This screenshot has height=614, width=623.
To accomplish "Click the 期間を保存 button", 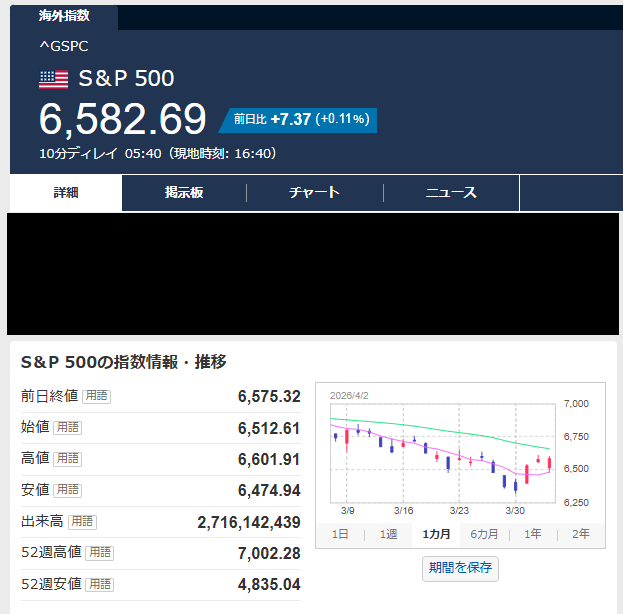I will point(460,568).
